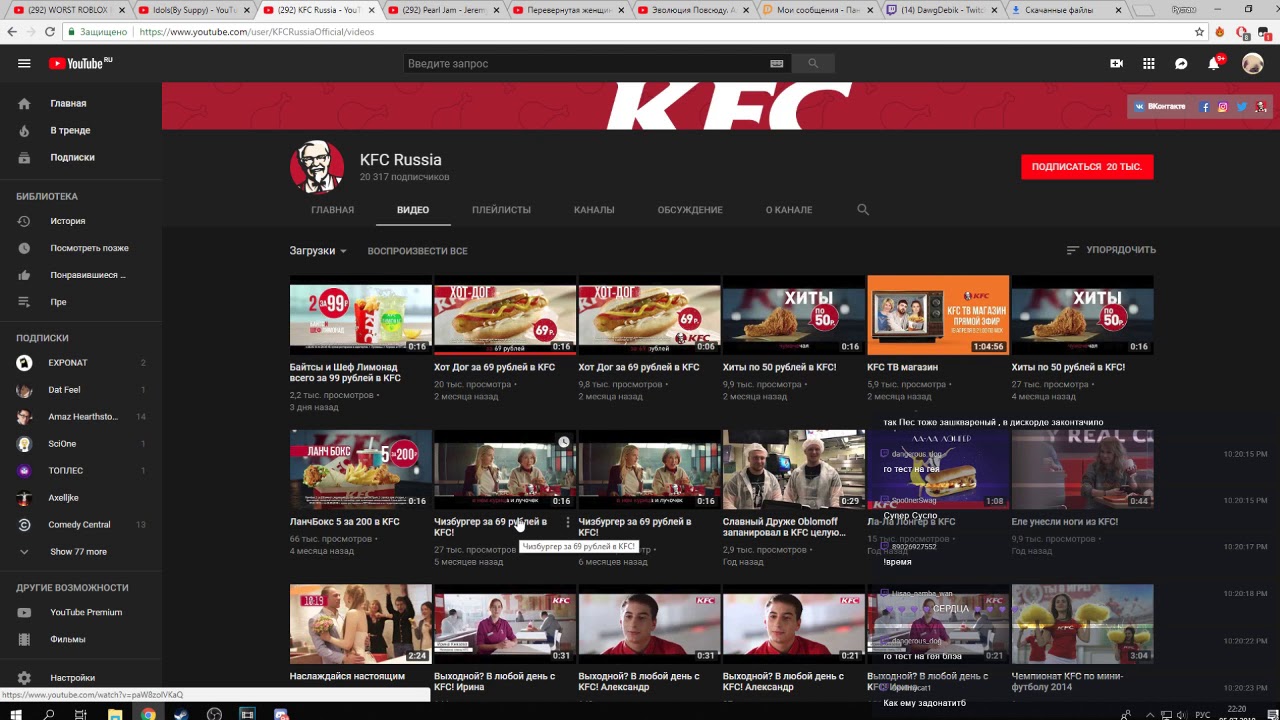Open the YouTube apps grid icon

click(1149, 63)
